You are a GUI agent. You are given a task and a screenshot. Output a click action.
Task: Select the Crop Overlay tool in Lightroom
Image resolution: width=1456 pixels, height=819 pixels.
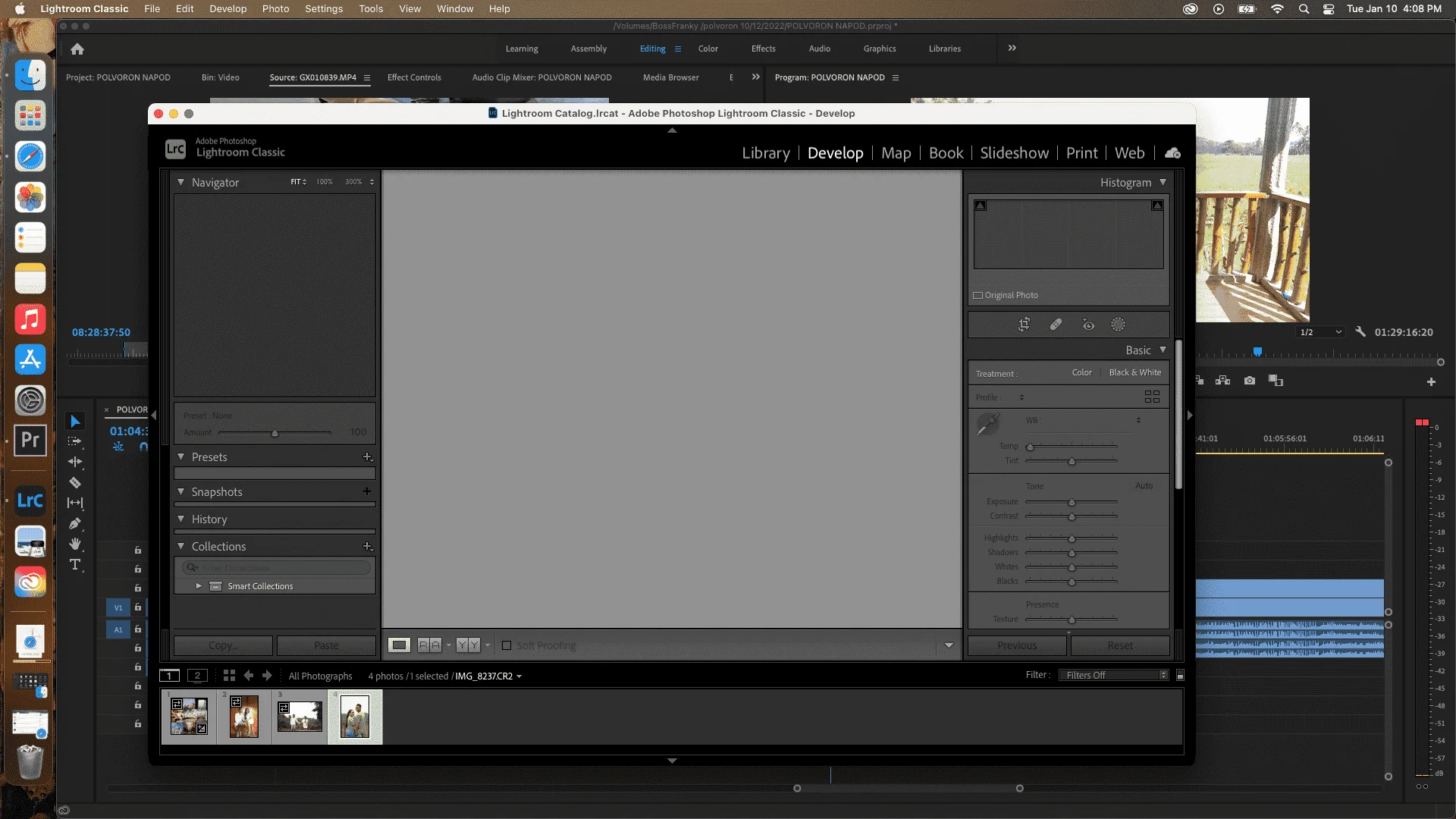1024,325
